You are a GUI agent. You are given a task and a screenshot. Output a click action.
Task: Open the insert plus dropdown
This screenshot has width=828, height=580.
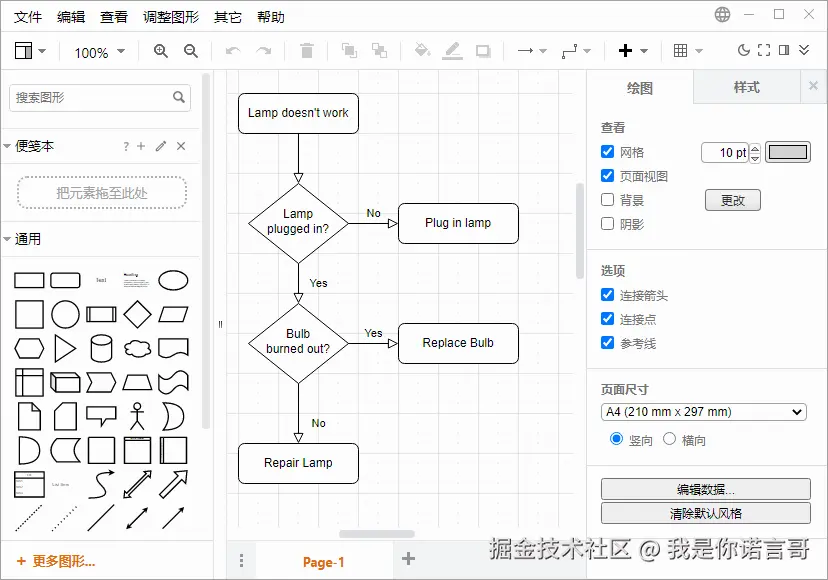coord(633,51)
